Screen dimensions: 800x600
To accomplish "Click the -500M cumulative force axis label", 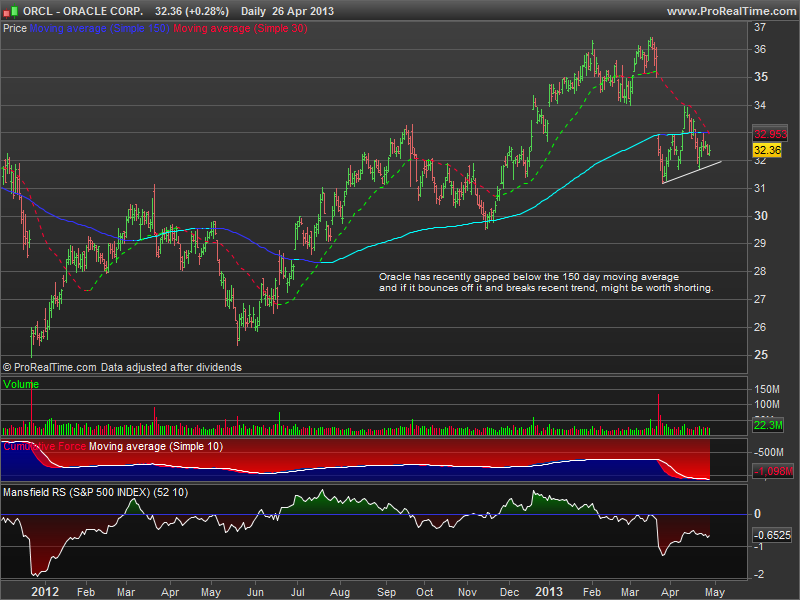I will [768, 452].
